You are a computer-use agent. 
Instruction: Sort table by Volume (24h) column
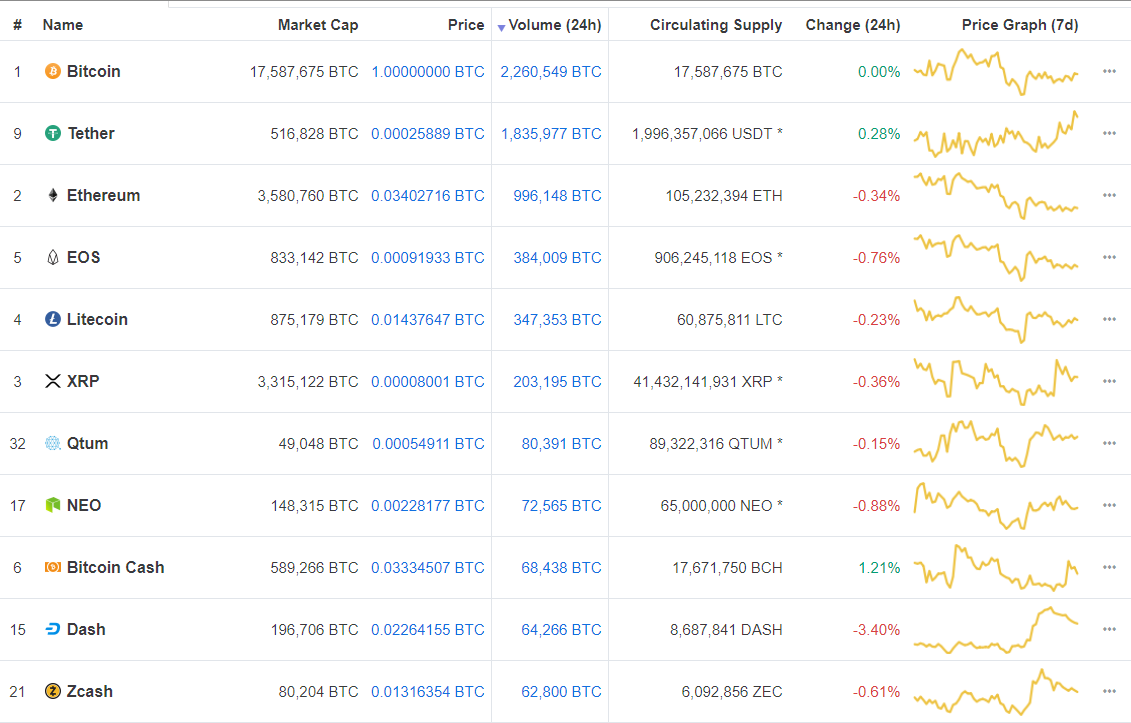click(x=554, y=25)
